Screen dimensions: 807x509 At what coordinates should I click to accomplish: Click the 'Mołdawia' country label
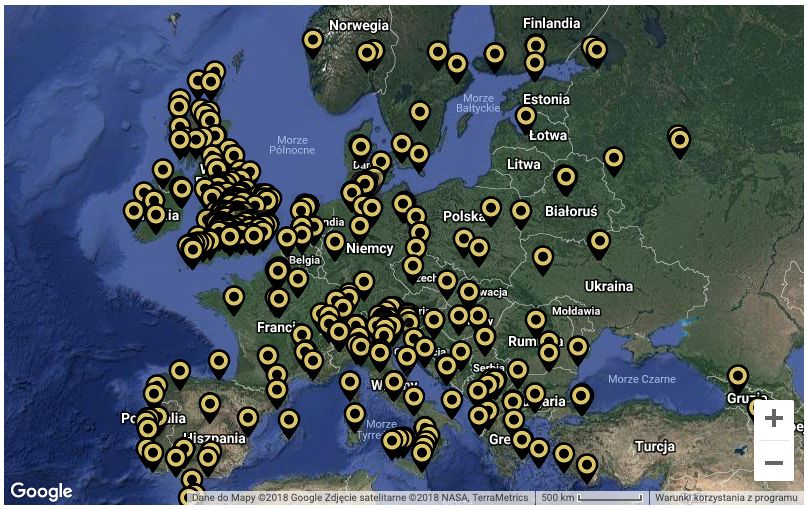576,311
